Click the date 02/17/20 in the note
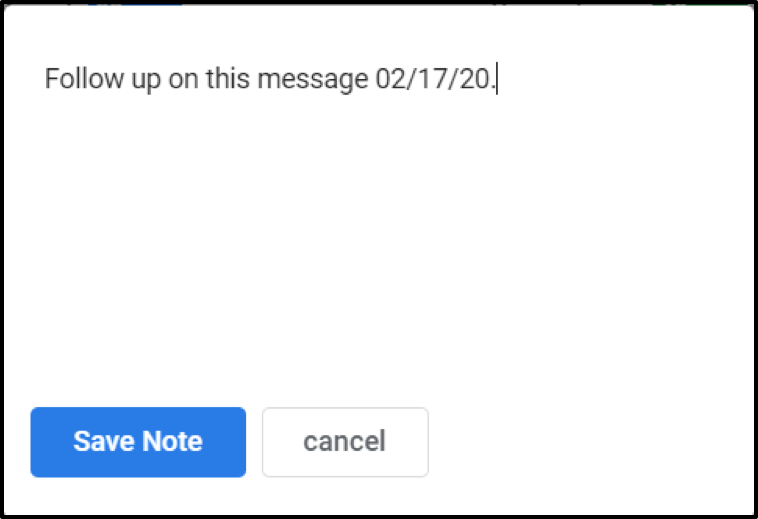Viewport: 758px width, 519px height. coord(434,80)
